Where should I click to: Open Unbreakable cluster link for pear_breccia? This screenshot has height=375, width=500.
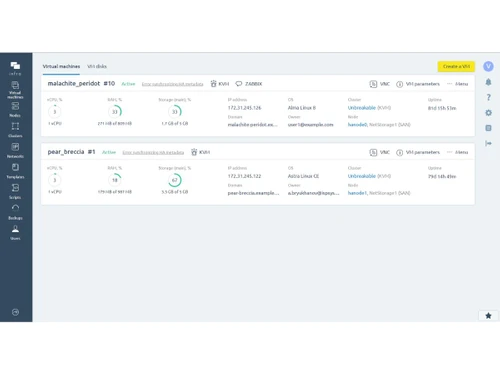point(362,176)
